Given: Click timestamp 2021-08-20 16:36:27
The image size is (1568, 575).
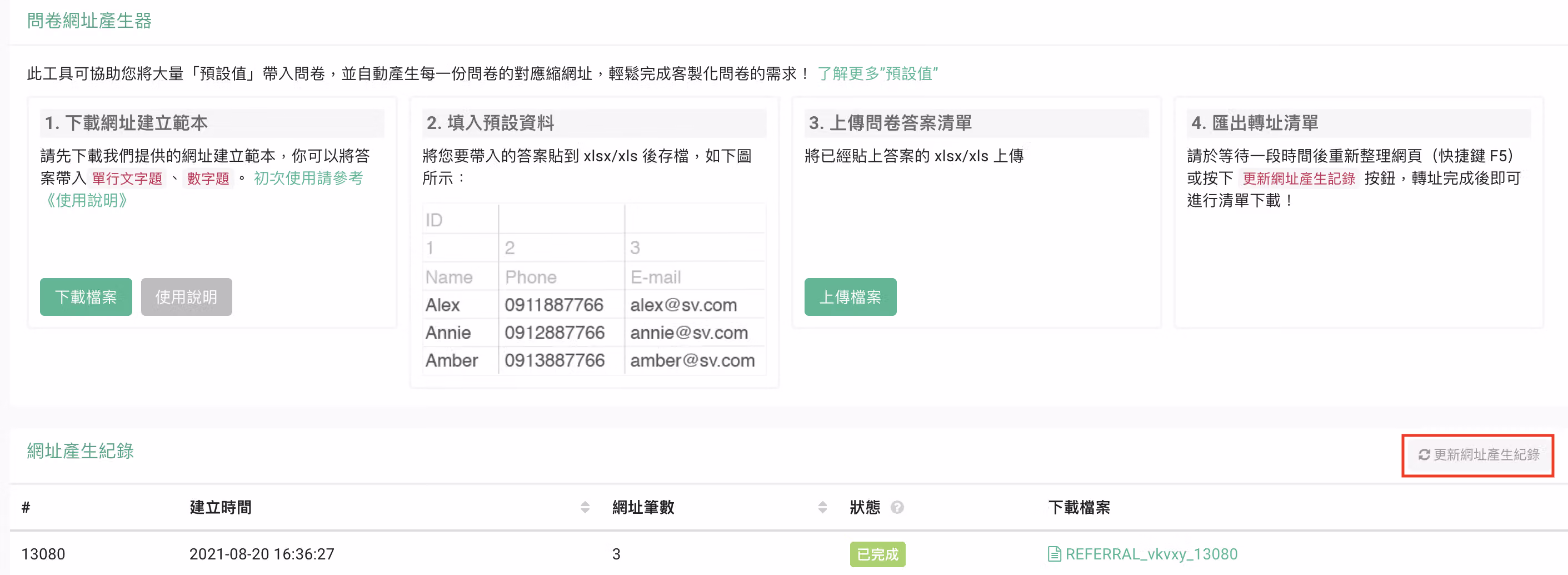Looking at the screenshot, I should coord(262,554).
